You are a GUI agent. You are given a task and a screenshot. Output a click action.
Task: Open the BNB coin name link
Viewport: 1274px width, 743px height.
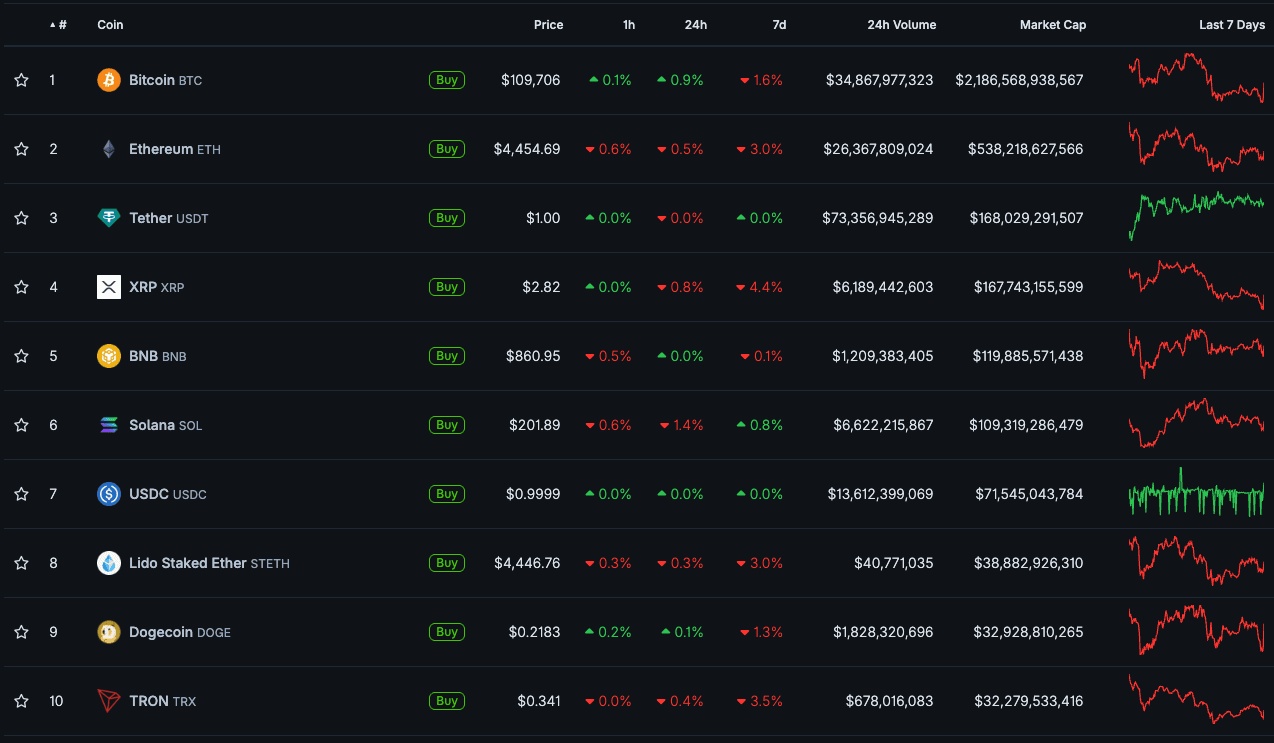coord(158,356)
